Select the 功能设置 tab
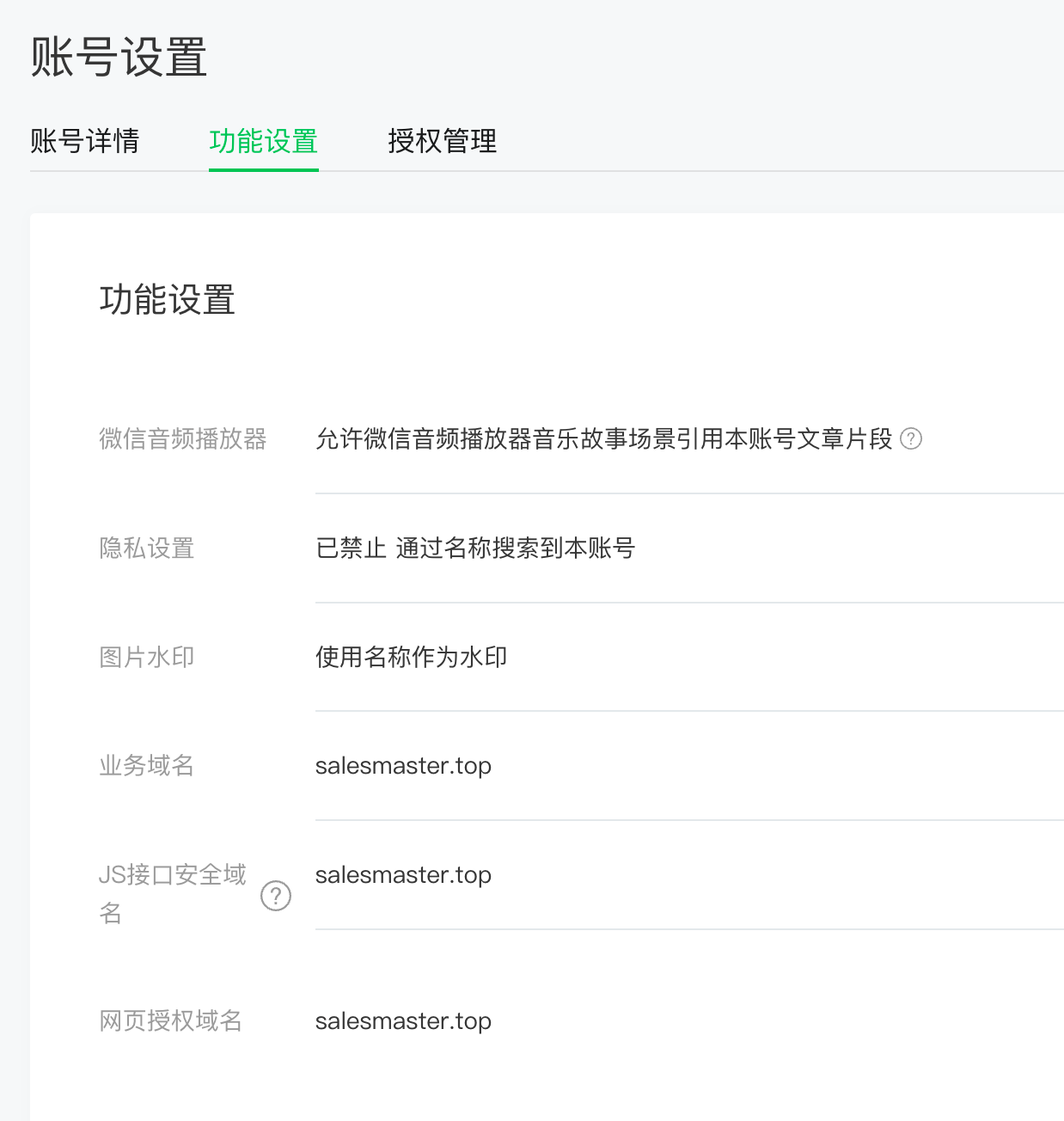The height and width of the screenshot is (1121, 1064). pyautogui.click(x=263, y=141)
